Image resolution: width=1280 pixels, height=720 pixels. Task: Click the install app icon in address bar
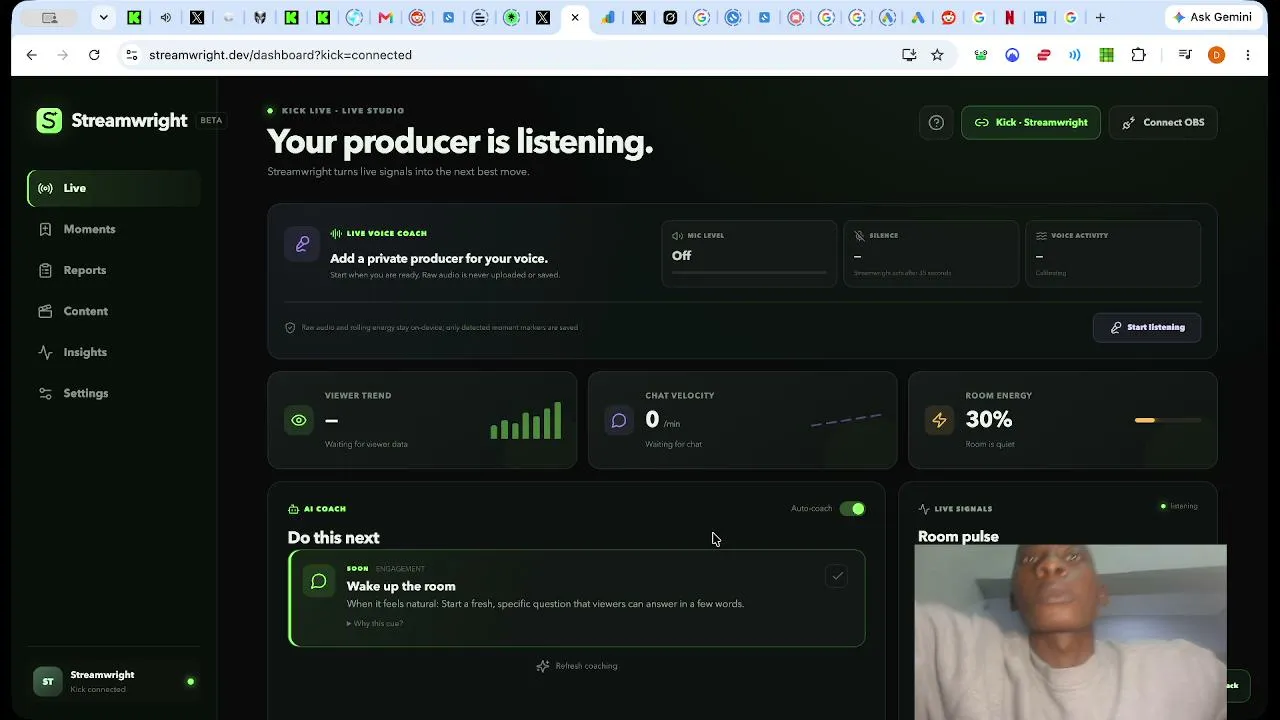coord(909,55)
